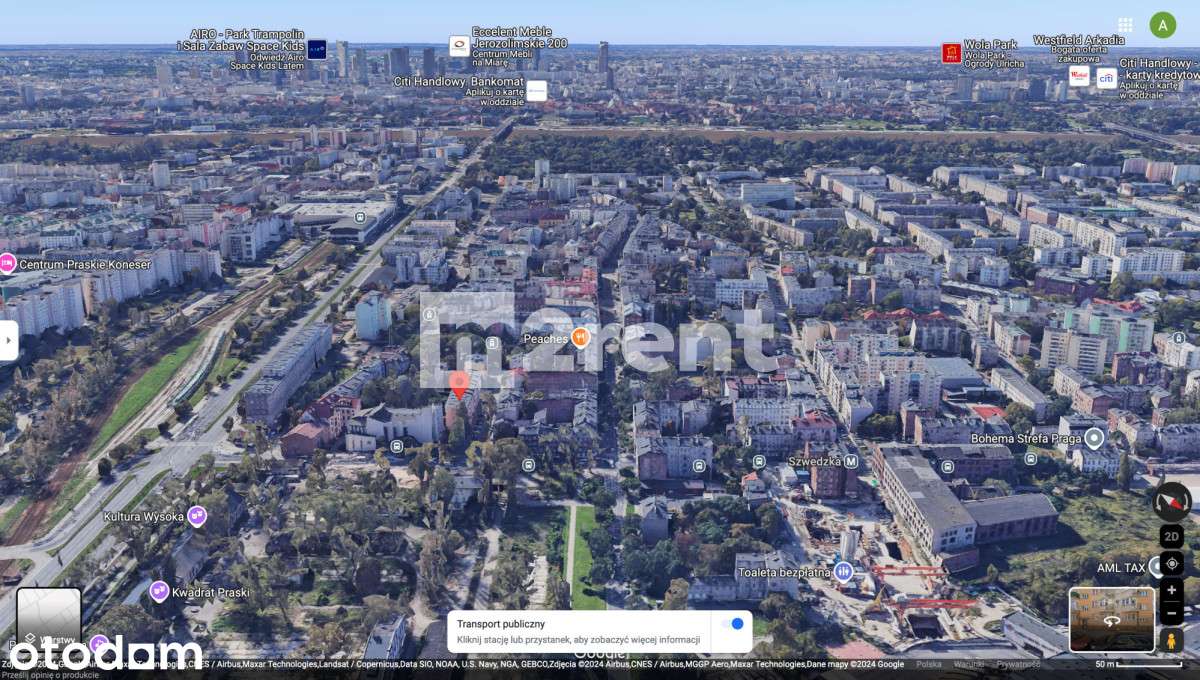Activate the Street View pegman
Screen dimensions: 1200x680
[1172, 640]
